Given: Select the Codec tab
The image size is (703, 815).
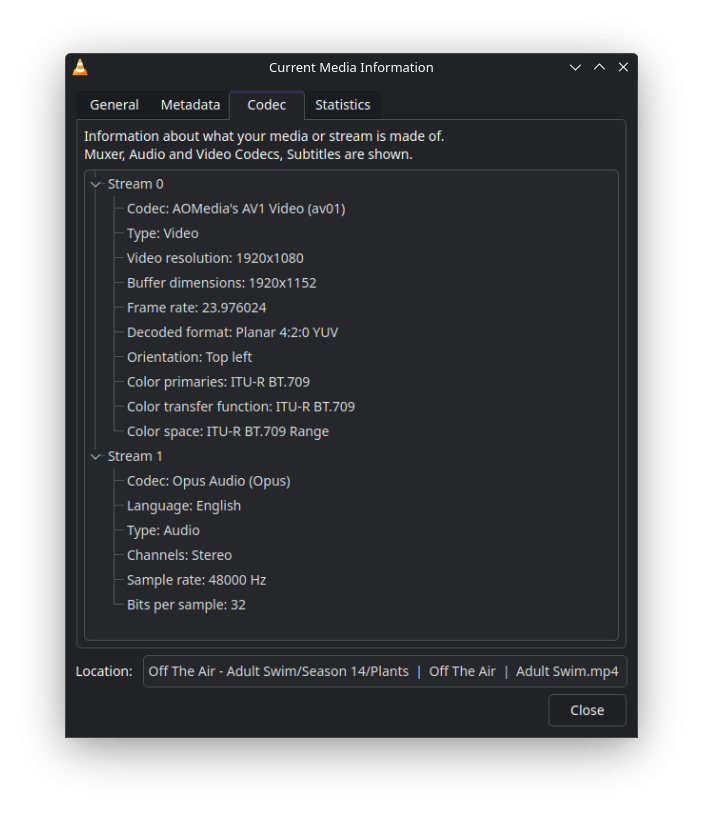Looking at the screenshot, I should click(267, 105).
